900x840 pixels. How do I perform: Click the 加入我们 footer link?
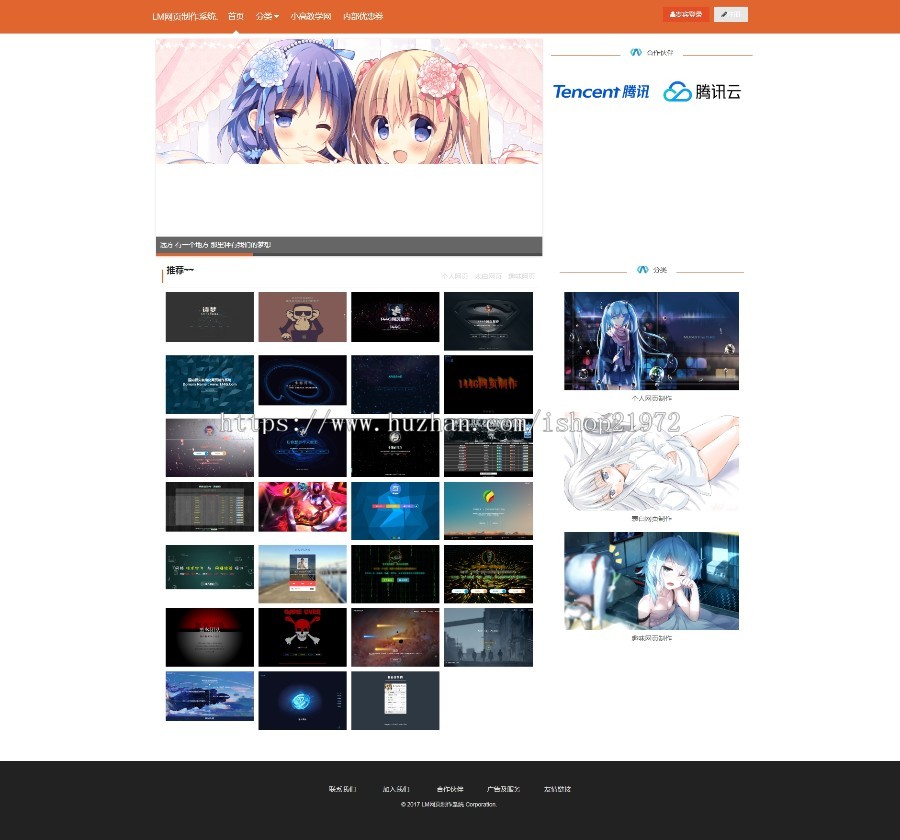pyautogui.click(x=396, y=789)
